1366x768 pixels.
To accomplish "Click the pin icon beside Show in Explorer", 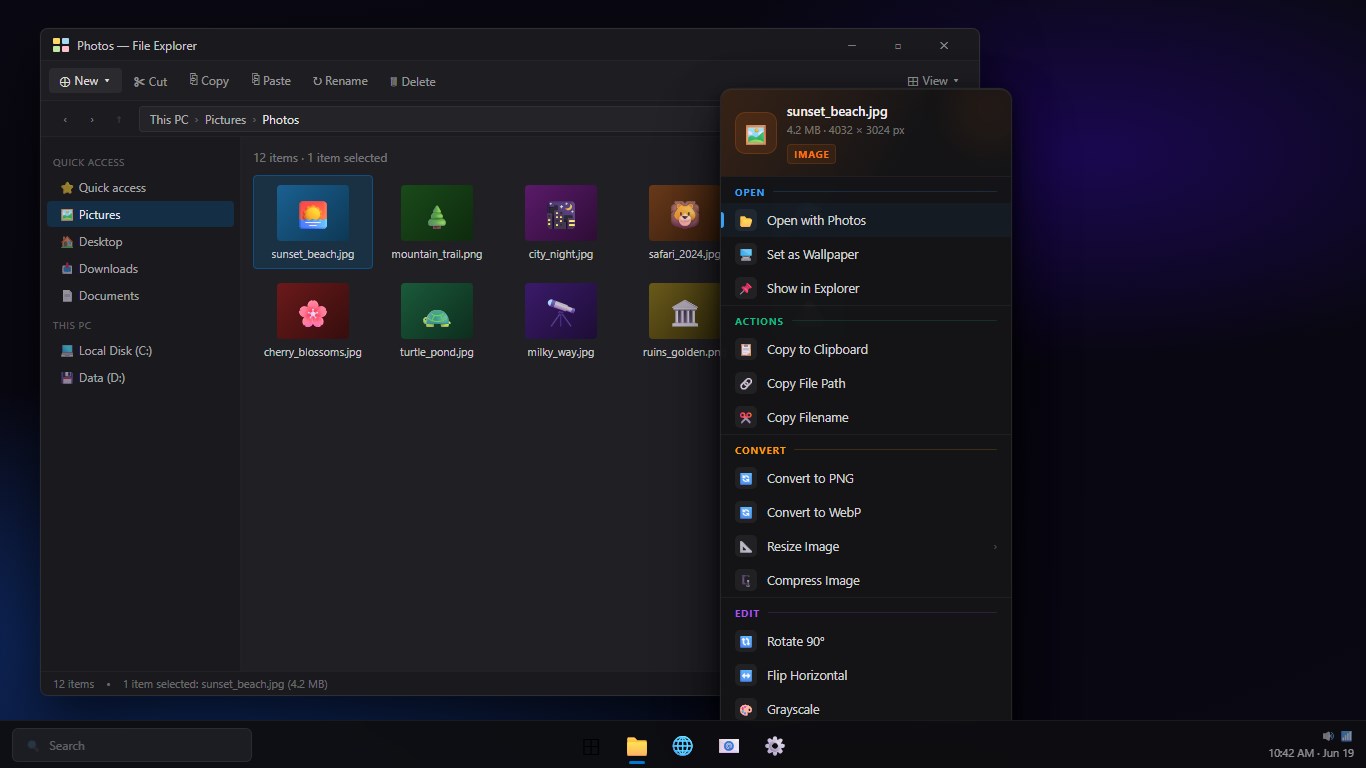I will click(746, 289).
